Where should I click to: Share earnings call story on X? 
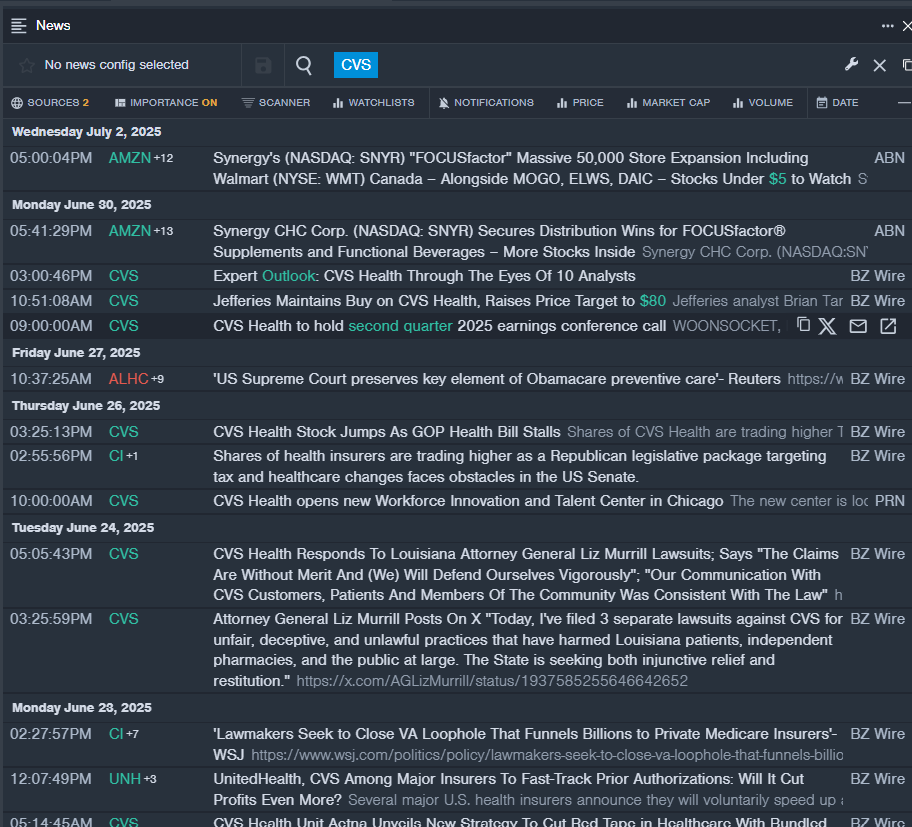(x=827, y=326)
